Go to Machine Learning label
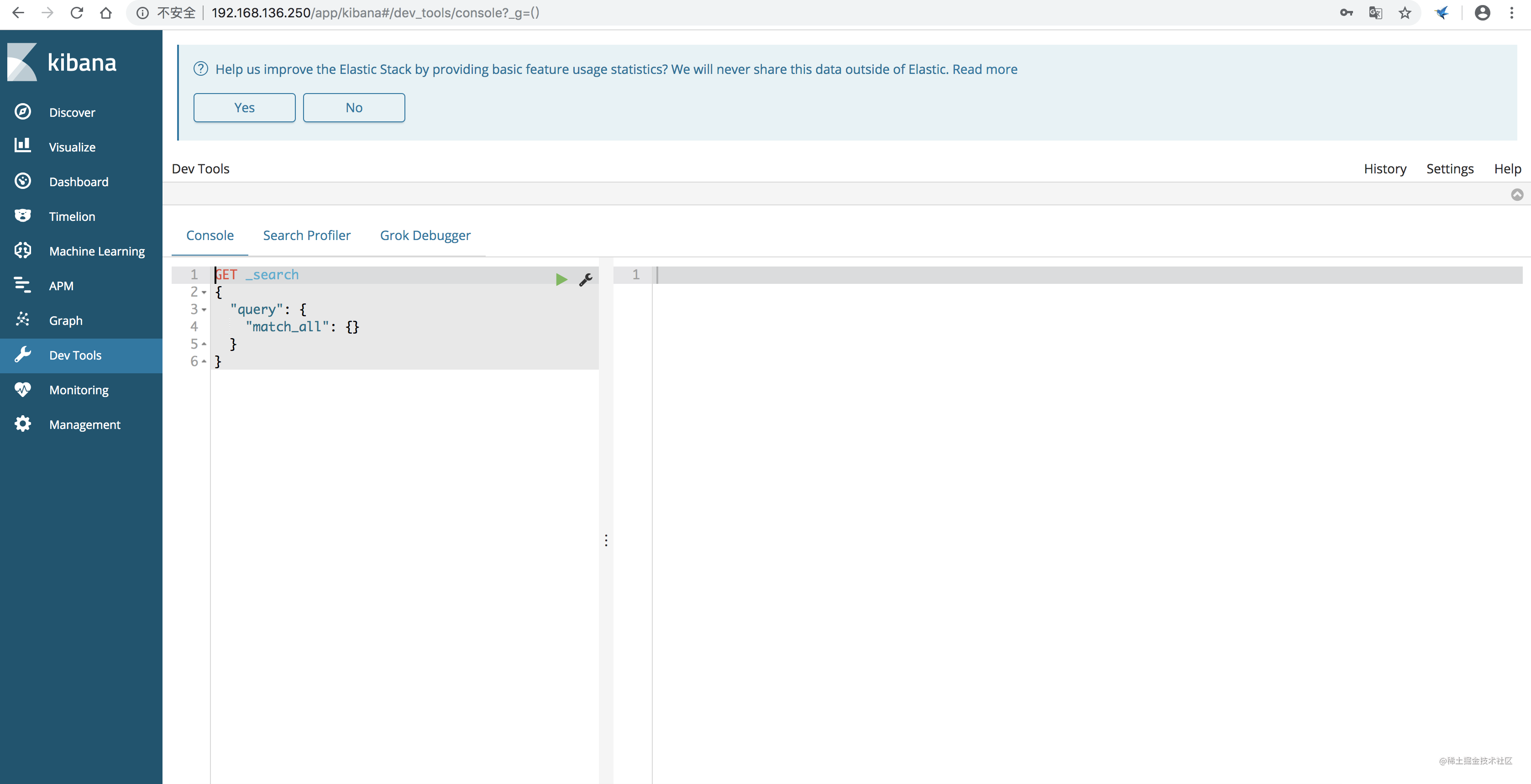The image size is (1531, 784). (x=97, y=251)
